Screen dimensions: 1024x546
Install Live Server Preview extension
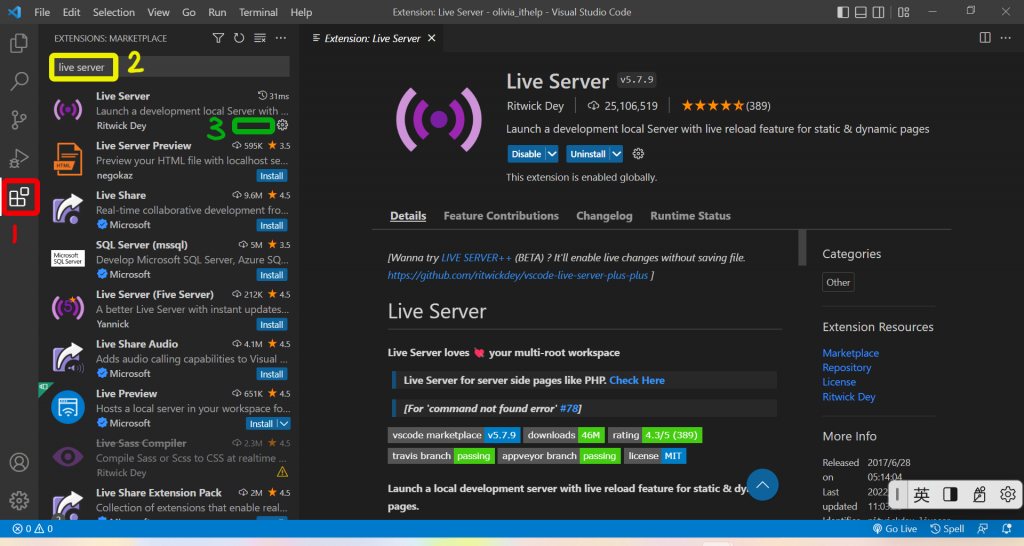[272, 176]
